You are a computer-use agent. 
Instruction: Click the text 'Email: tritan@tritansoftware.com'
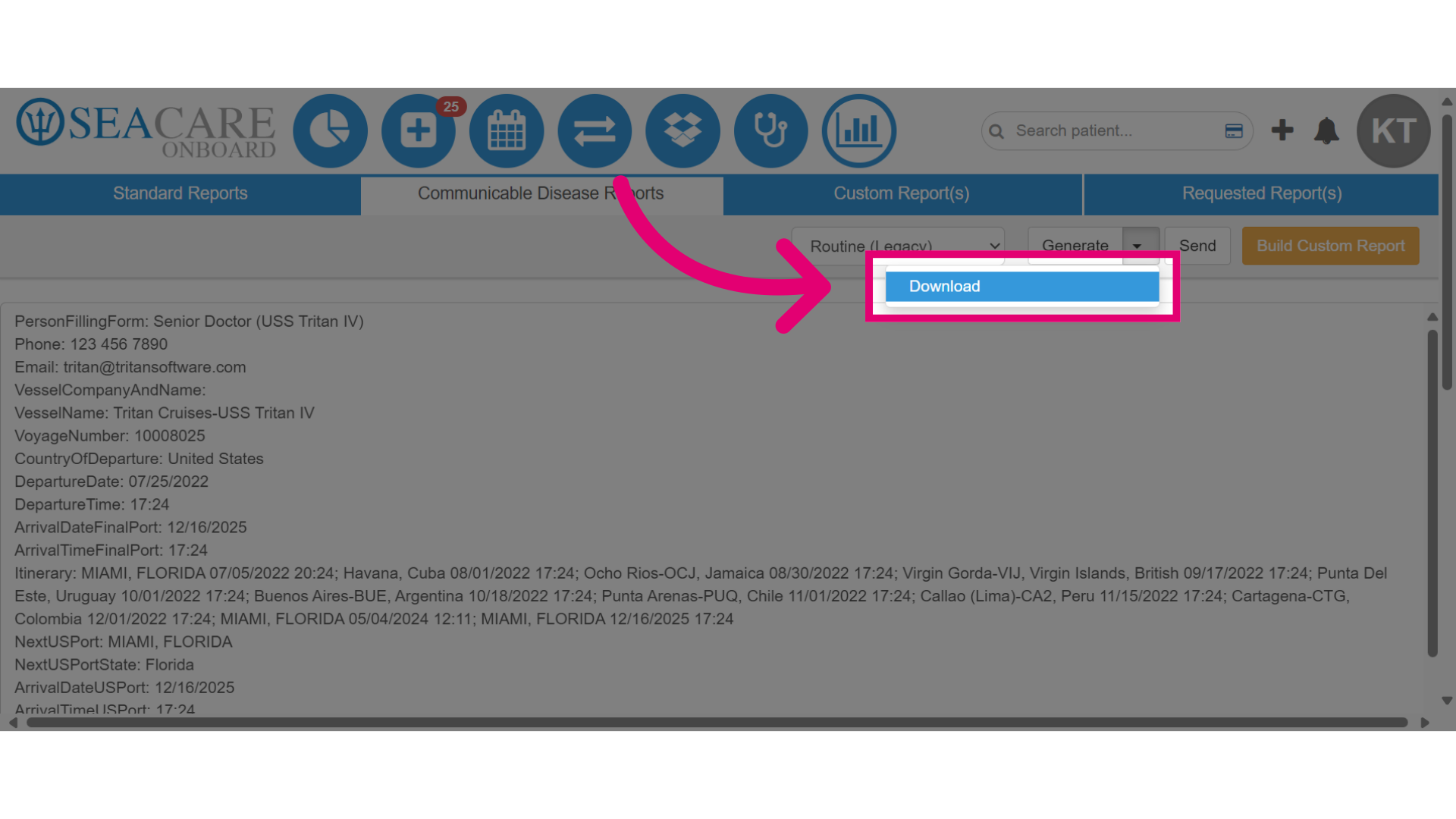pyautogui.click(x=130, y=367)
